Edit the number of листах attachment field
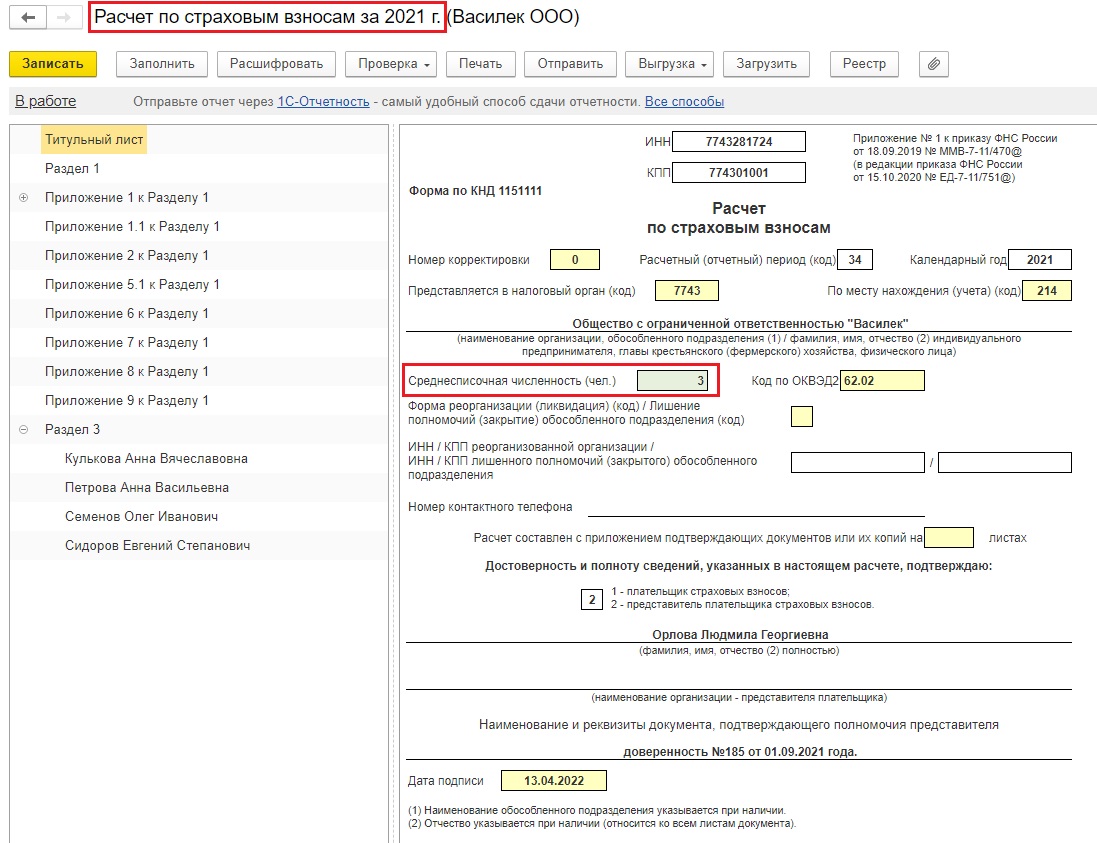The image size is (1097, 843). (949, 537)
